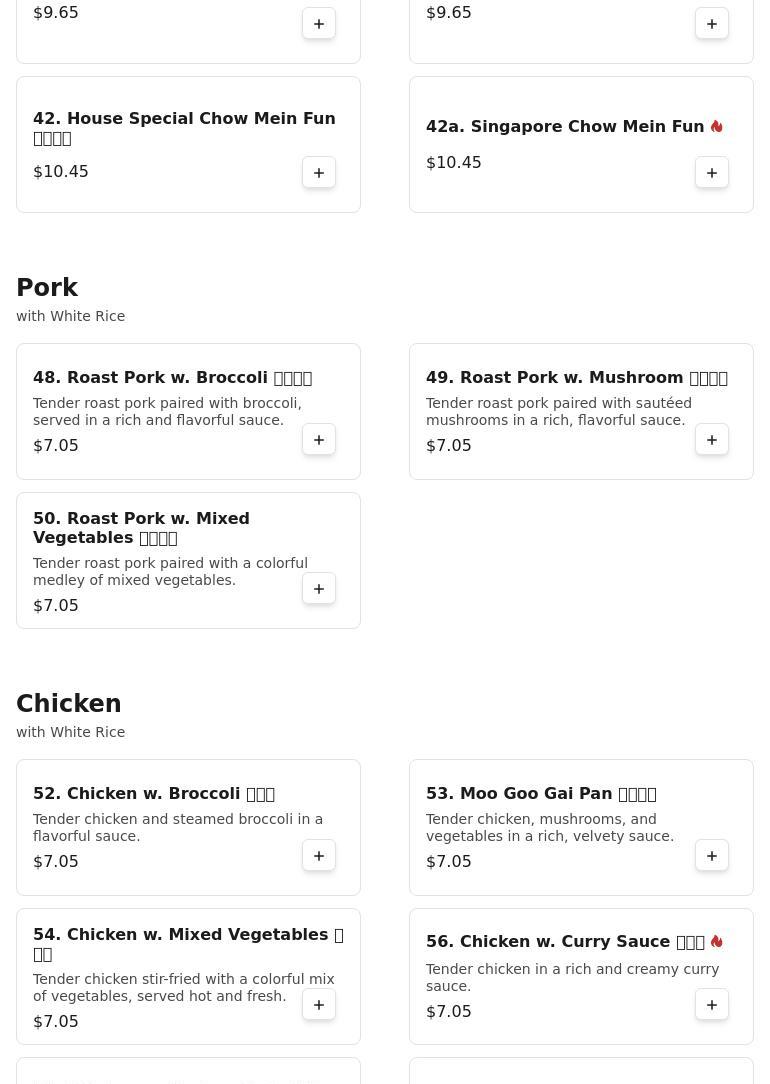Add Singapore Chow Mein Fun to order
770x1084 pixels.
712,173
